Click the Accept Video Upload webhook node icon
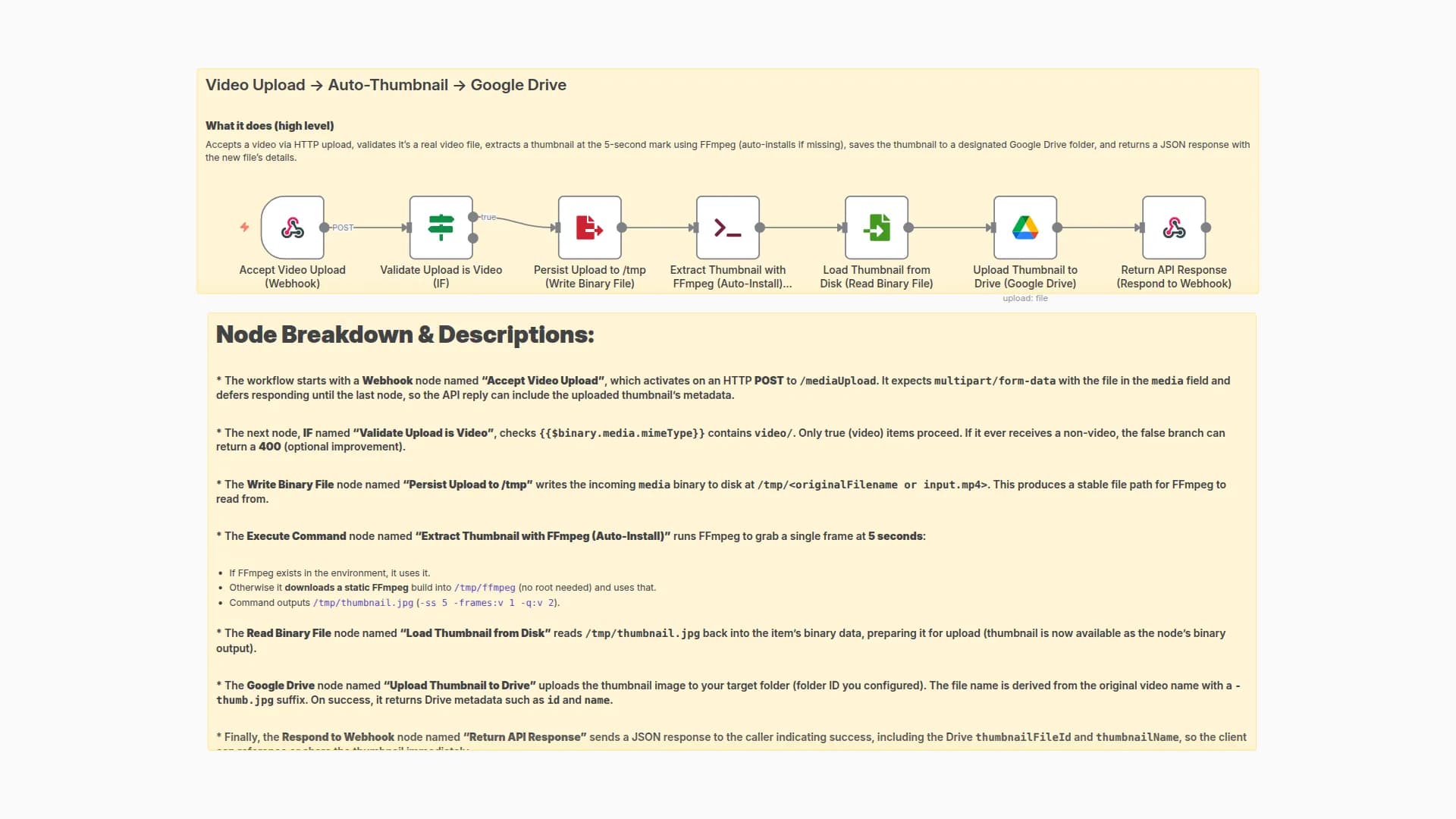The image size is (1456, 819). (293, 227)
